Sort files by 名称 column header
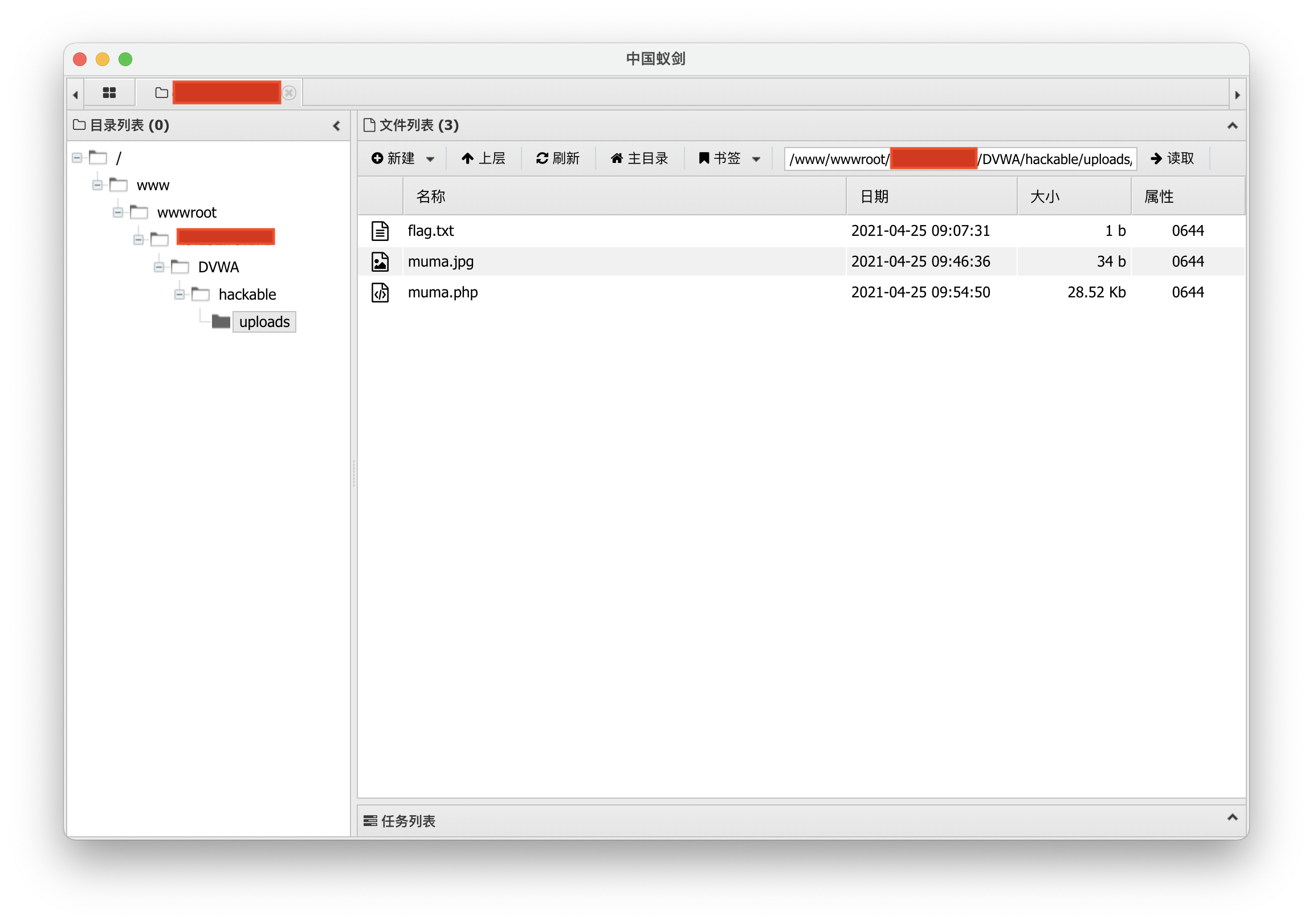 (625, 196)
